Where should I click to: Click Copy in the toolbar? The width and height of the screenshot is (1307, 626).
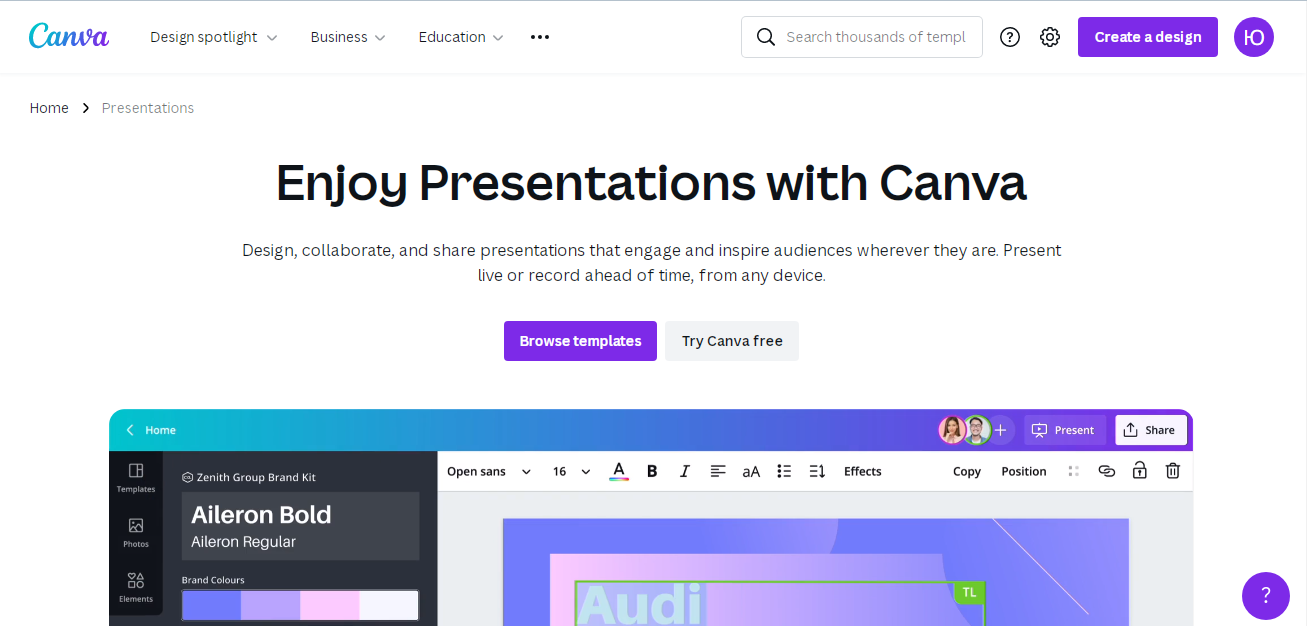[x=967, y=471]
